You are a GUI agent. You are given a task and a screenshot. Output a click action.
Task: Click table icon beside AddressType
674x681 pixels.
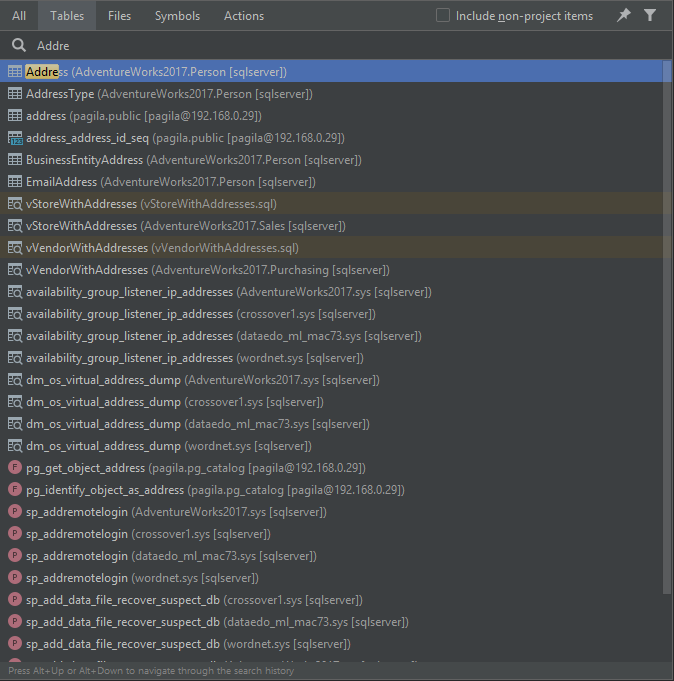pyautogui.click(x=15, y=94)
